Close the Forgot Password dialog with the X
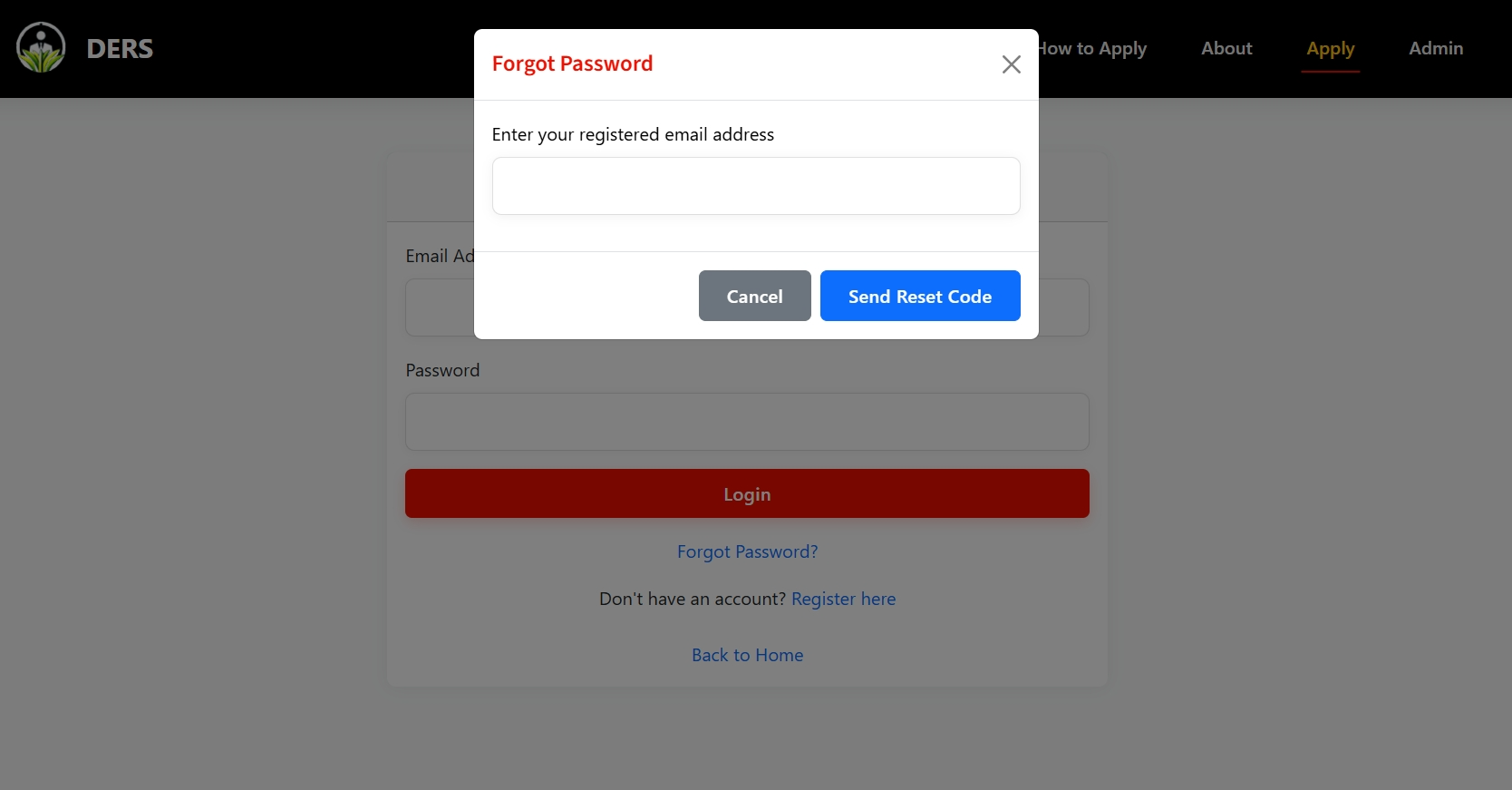This screenshot has width=1512, height=790. [x=1011, y=64]
